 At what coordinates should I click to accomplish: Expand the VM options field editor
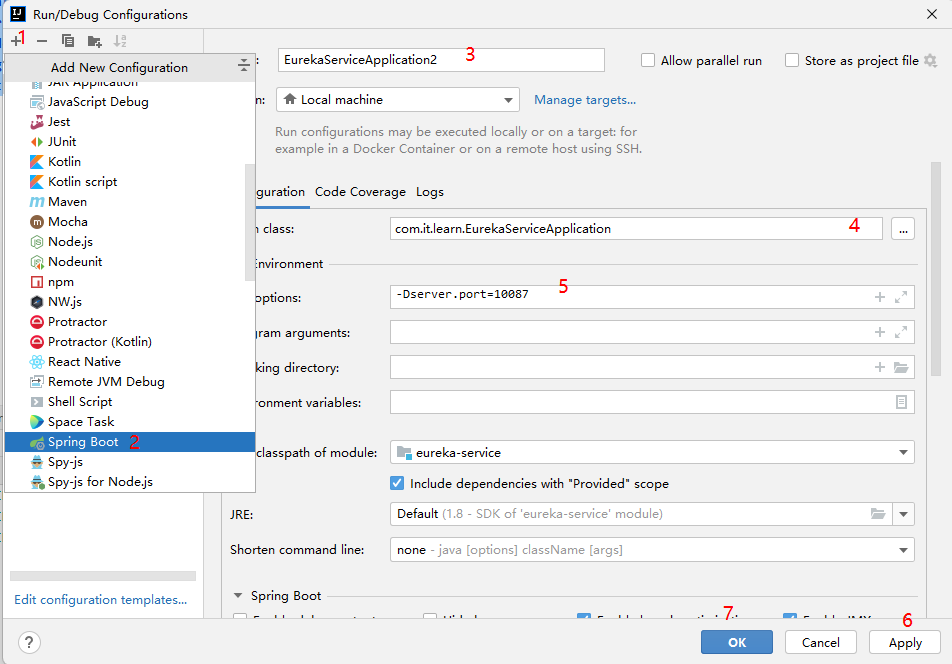click(901, 297)
